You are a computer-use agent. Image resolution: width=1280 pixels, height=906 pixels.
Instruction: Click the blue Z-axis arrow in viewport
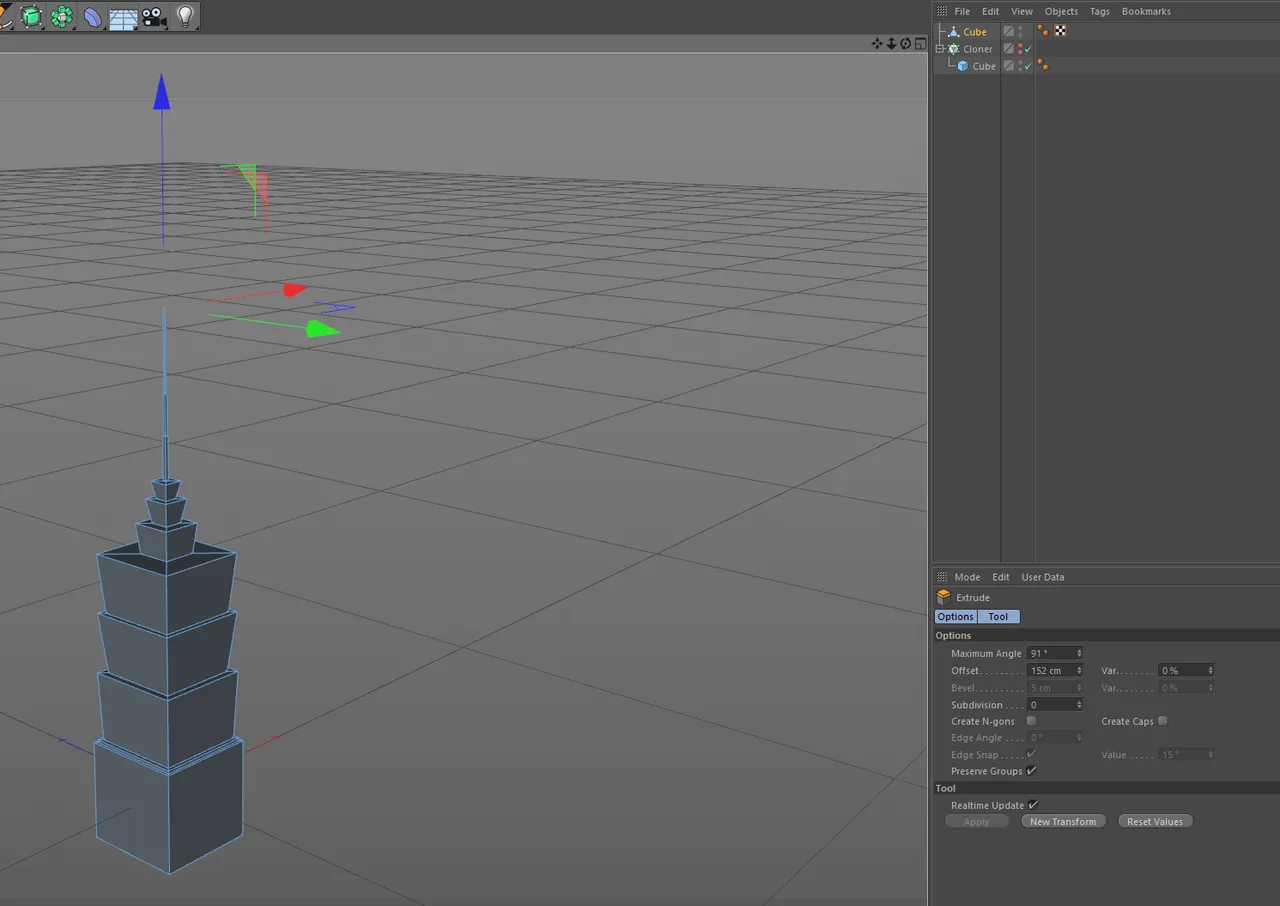tap(161, 92)
